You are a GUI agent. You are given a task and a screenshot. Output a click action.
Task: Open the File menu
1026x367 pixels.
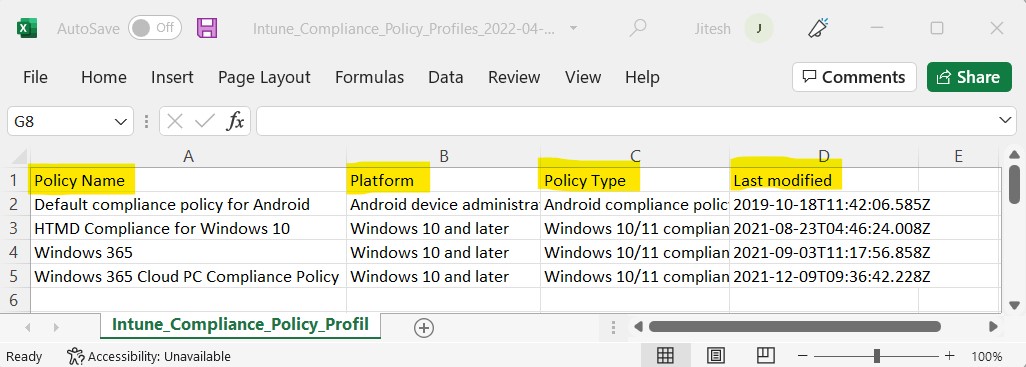point(35,77)
